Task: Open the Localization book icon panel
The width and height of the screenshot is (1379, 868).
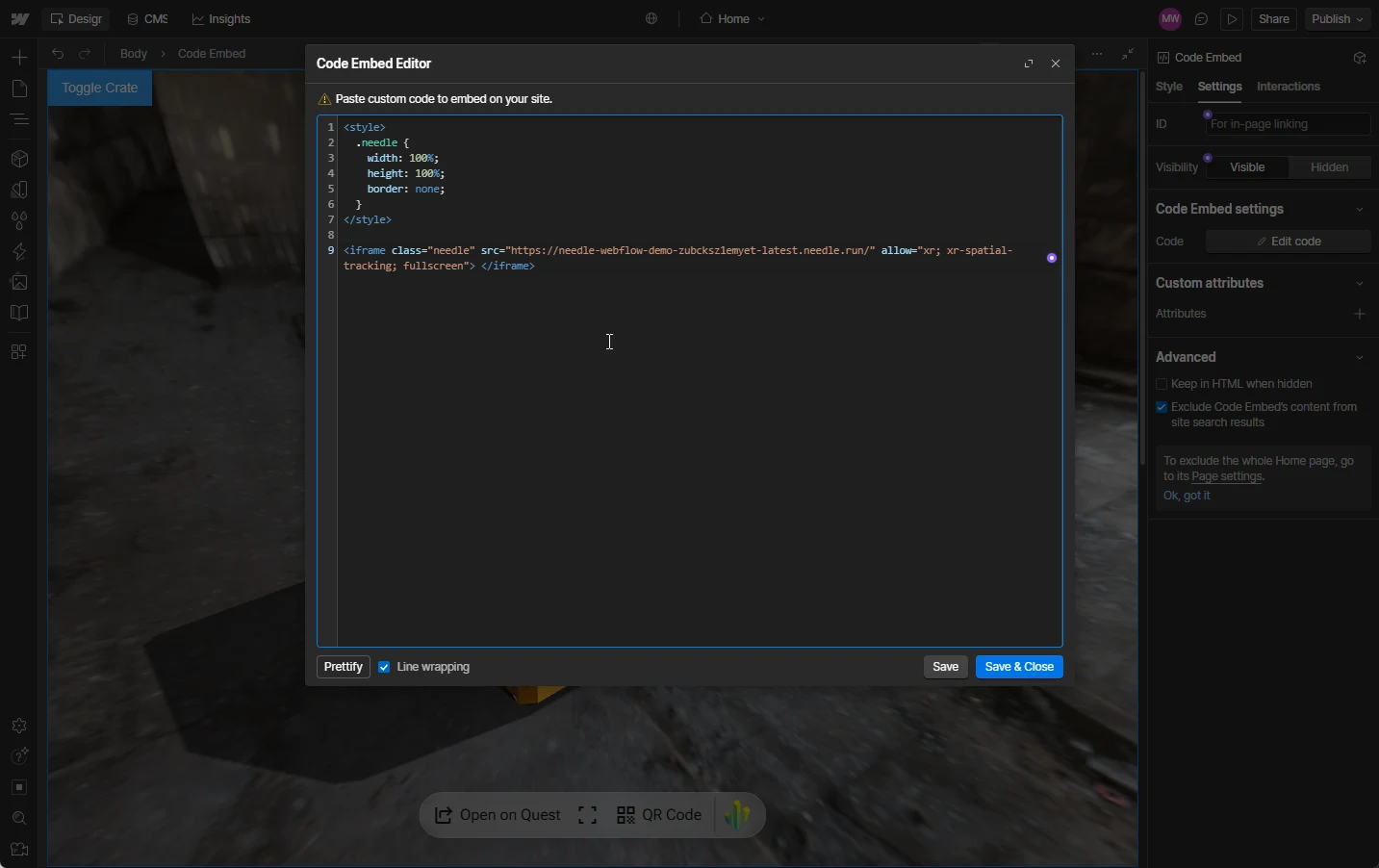Action: pyautogui.click(x=19, y=313)
